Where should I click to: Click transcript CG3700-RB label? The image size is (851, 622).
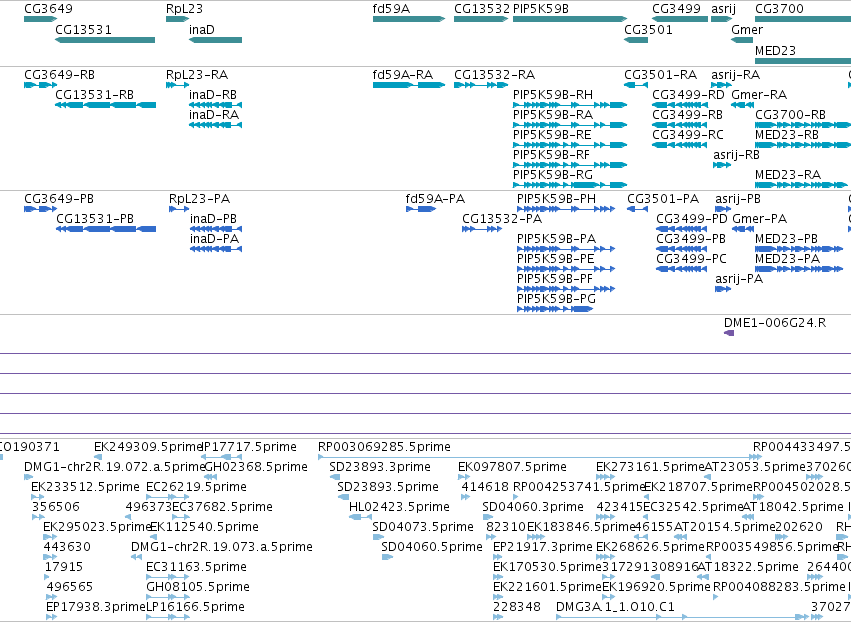tap(790, 115)
